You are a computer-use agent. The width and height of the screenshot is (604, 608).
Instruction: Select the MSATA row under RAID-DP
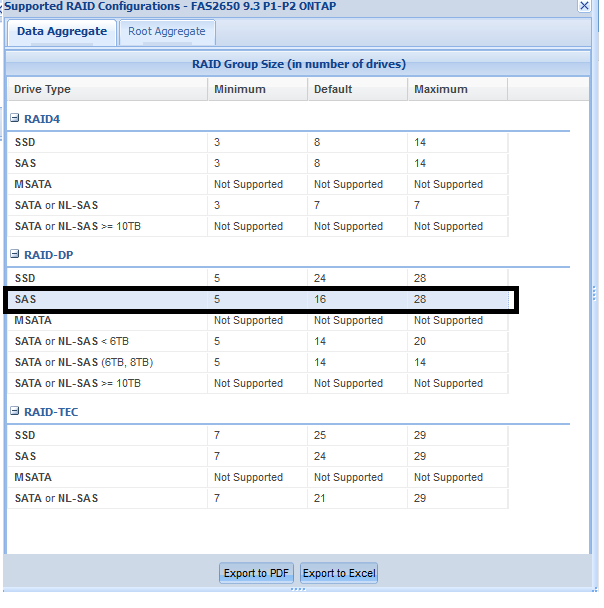tap(258, 320)
